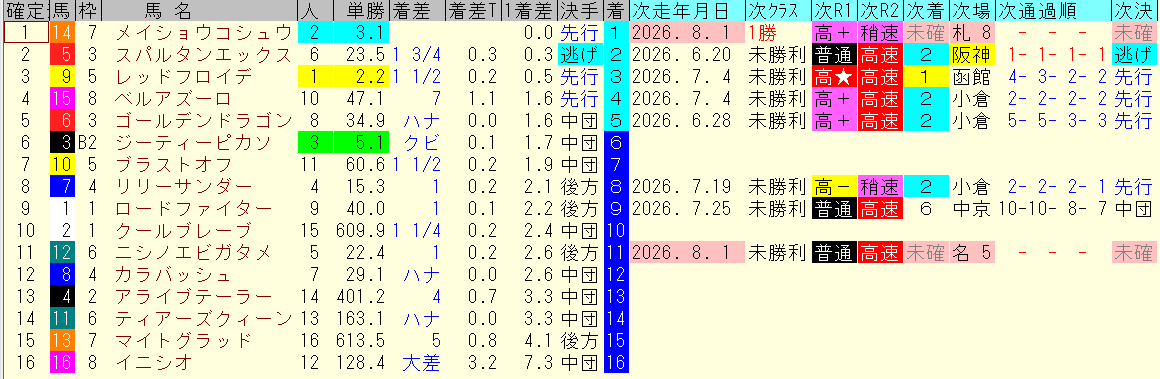Click horse number 9 yellow cell
The width and height of the screenshot is (1160, 379).
coord(61,76)
